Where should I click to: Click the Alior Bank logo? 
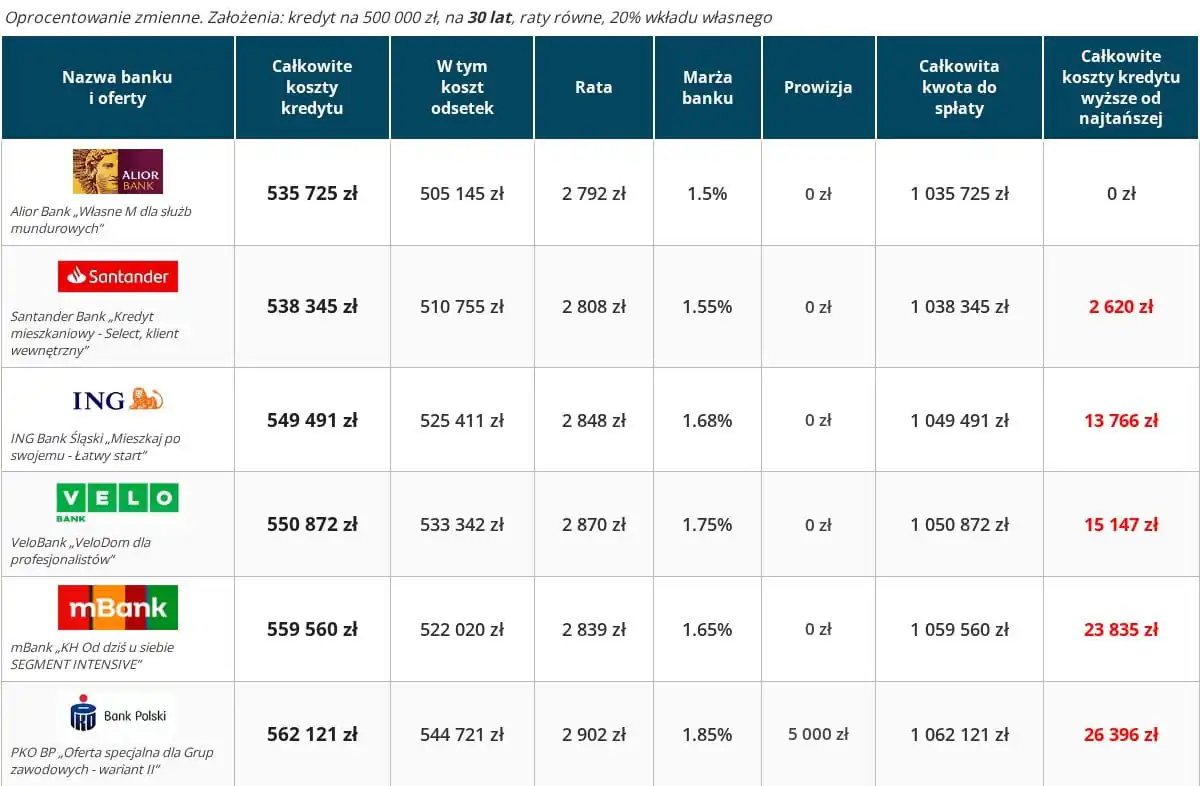(x=118, y=171)
